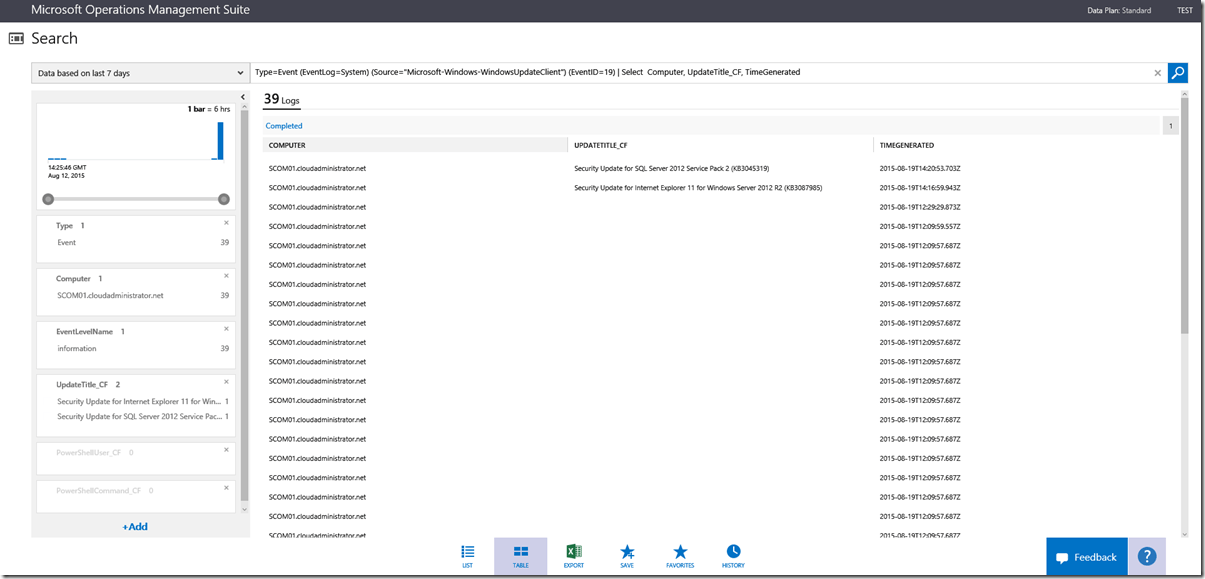Open Favorites searches
This screenshot has width=1205, height=579.
pyautogui.click(x=680, y=556)
